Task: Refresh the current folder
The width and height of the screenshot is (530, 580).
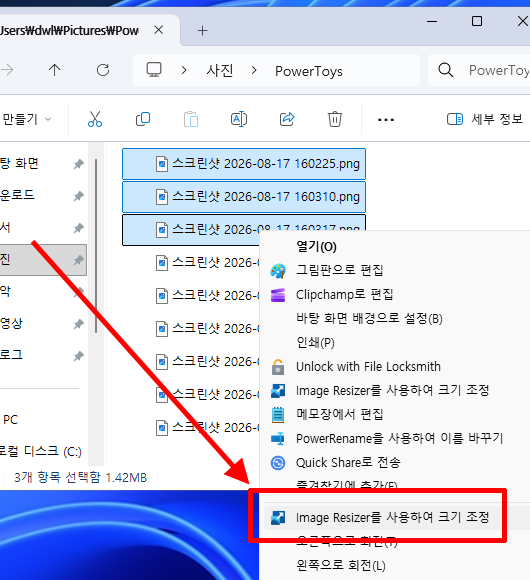Action: click(103, 70)
